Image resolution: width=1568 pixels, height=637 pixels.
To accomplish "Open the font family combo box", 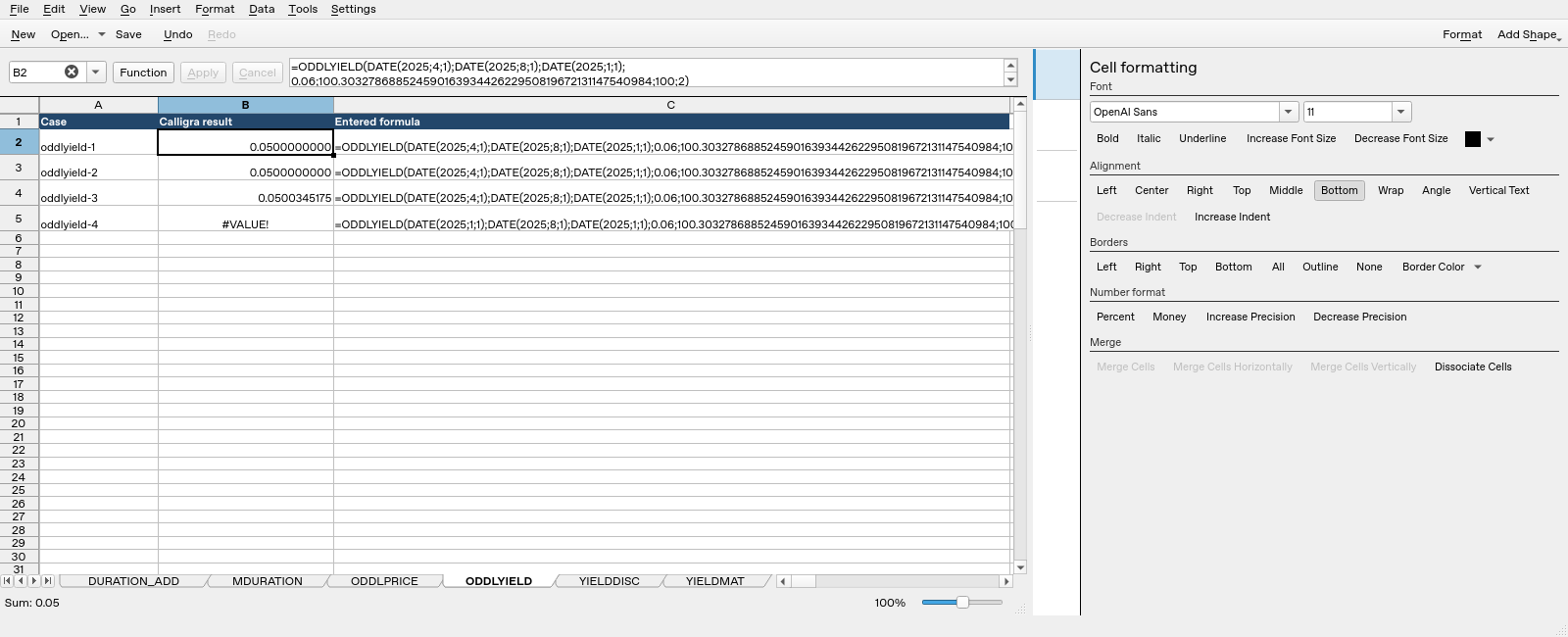I will (1194, 112).
